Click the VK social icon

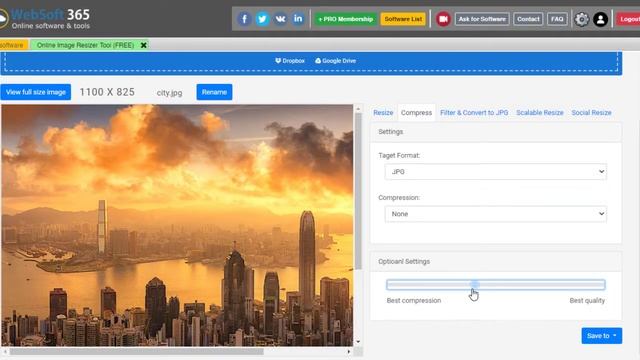[x=280, y=19]
